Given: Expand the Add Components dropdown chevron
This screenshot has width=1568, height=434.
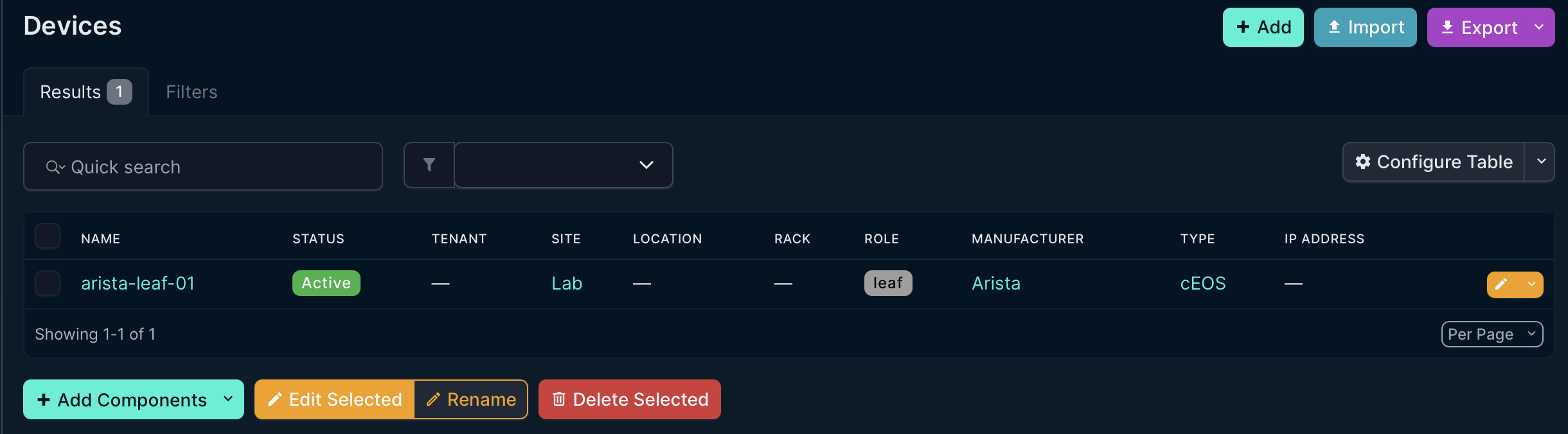Looking at the screenshot, I should point(228,399).
